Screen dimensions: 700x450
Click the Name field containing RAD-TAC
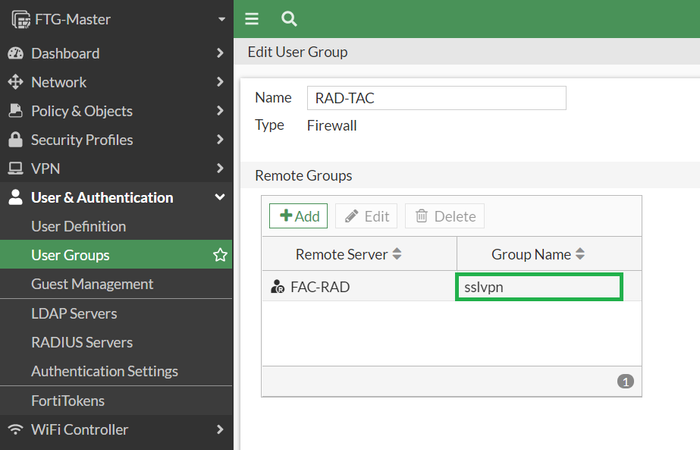point(436,98)
